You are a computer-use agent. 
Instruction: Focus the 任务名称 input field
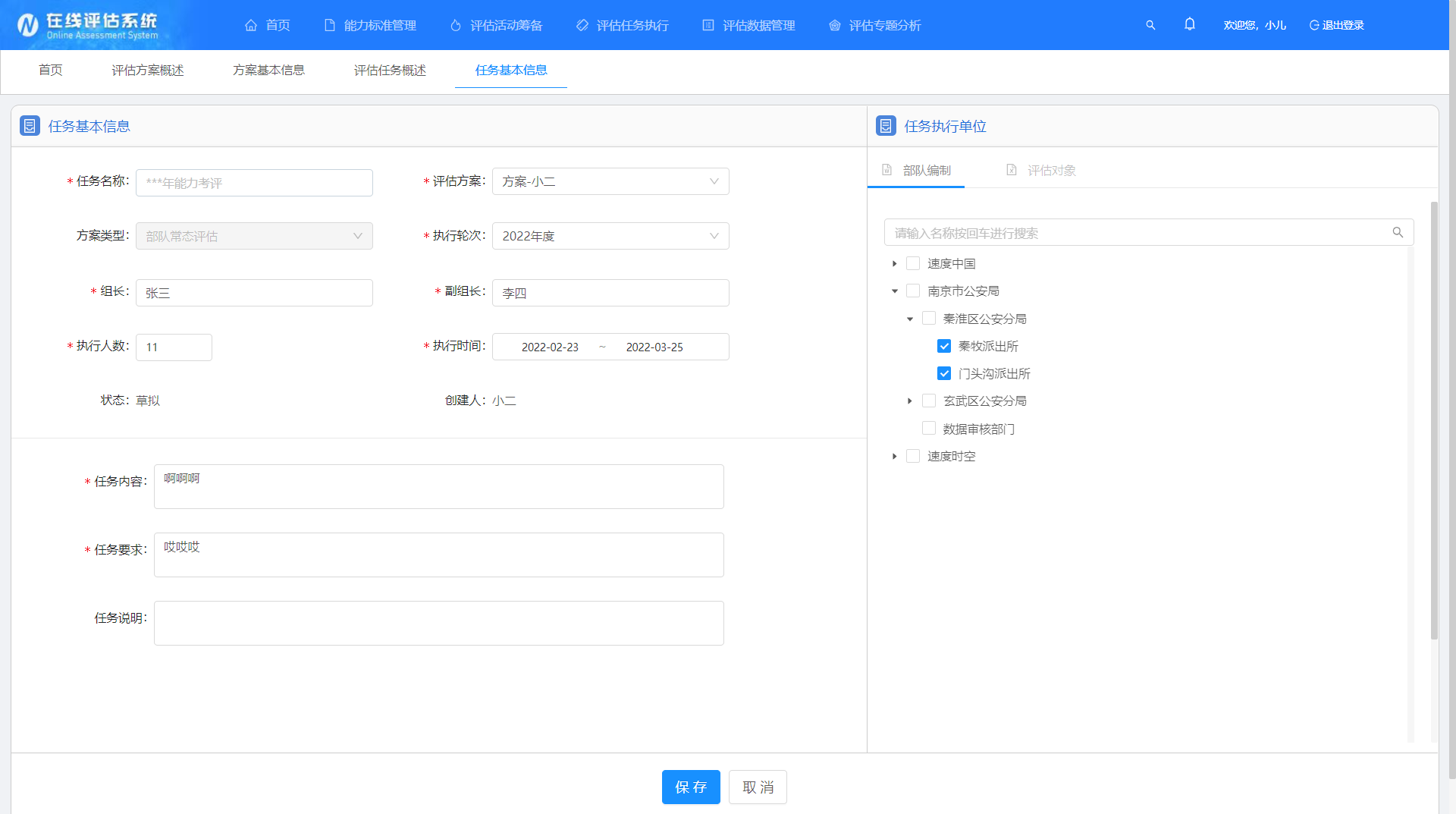tap(254, 183)
